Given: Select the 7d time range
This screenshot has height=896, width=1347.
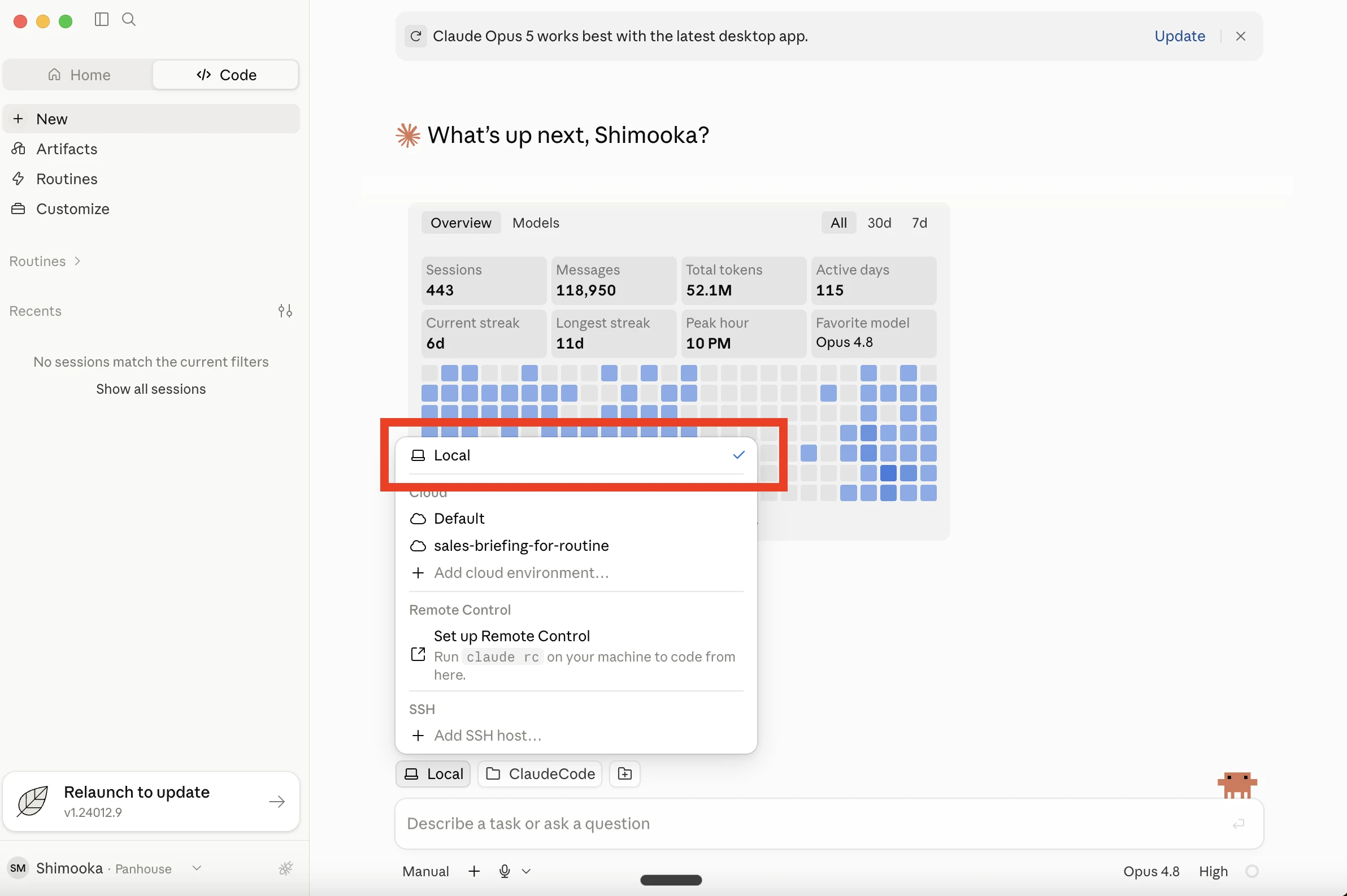Looking at the screenshot, I should [x=919, y=223].
